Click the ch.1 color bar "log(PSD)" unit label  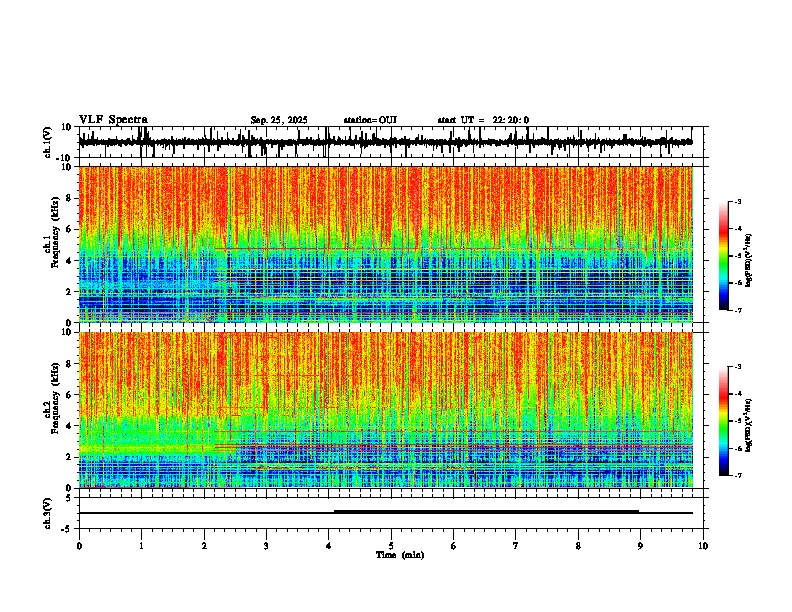pos(749,260)
